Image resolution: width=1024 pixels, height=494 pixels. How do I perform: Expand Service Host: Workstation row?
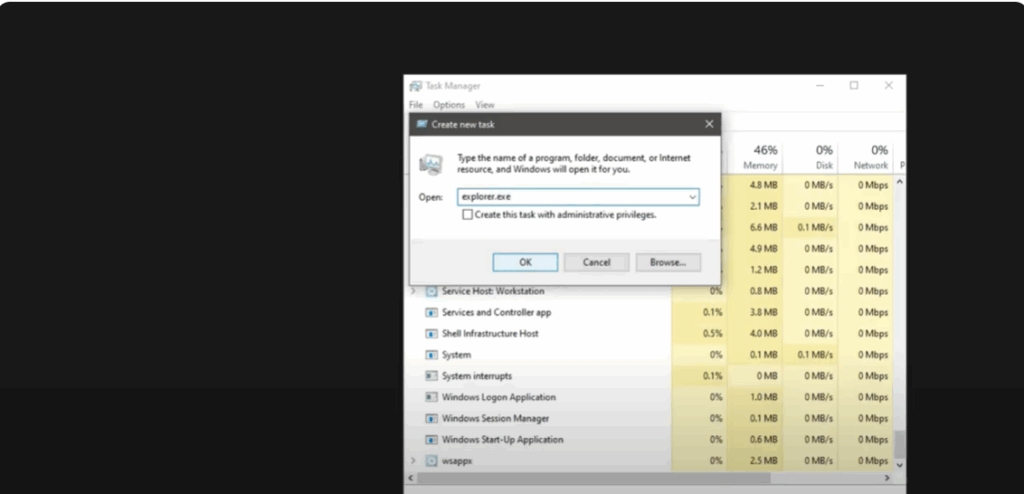pos(413,291)
